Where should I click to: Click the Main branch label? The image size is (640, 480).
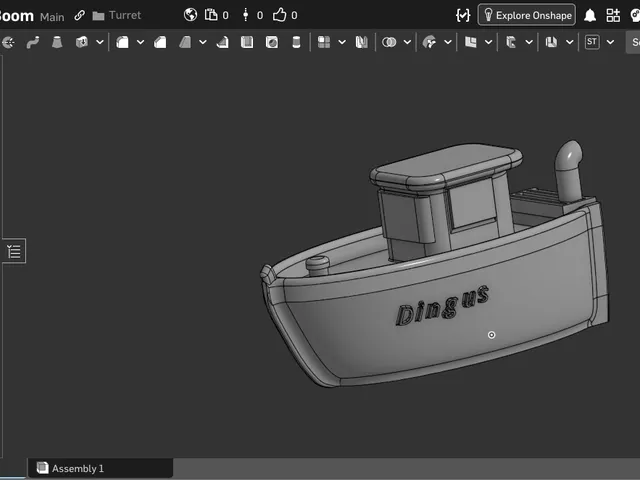tap(52, 17)
